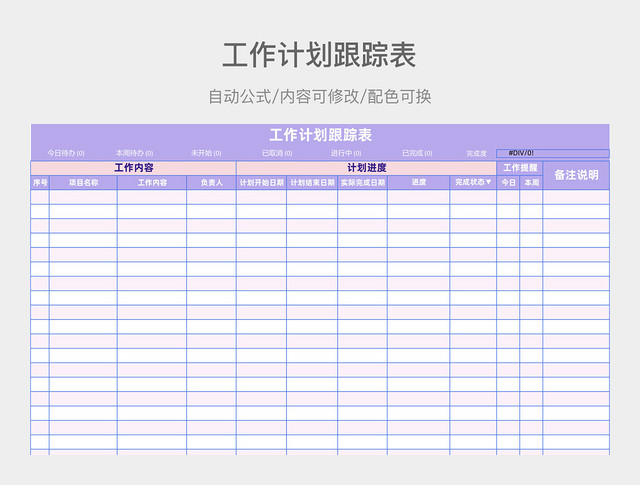Image resolution: width=640 pixels, height=485 pixels.
Task: Select the 工作计划跟踪表 purple sheet title banner
Action: point(320,135)
